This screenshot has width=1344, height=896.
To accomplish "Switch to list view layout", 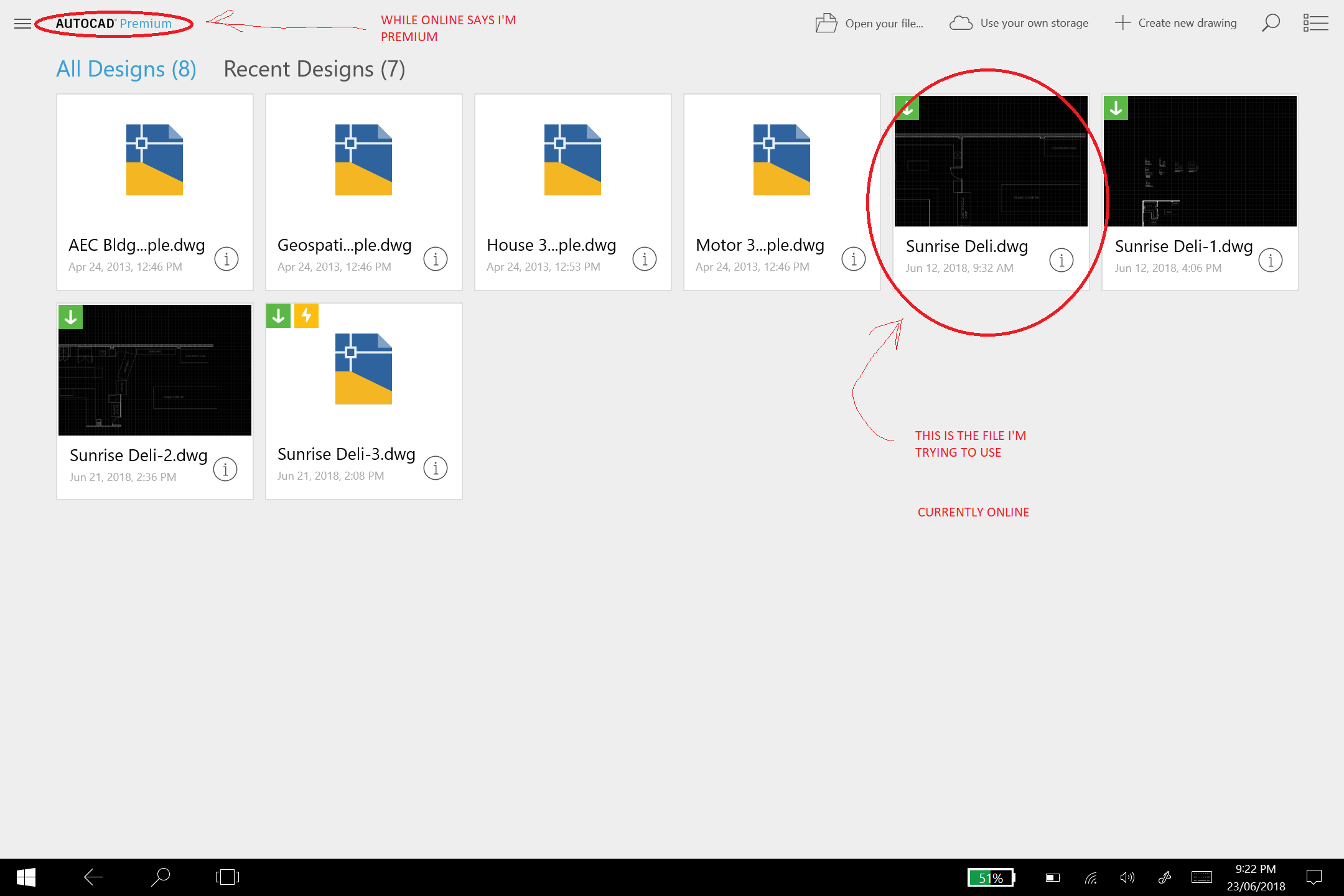I will pyautogui.click(x=1315, y=23).
